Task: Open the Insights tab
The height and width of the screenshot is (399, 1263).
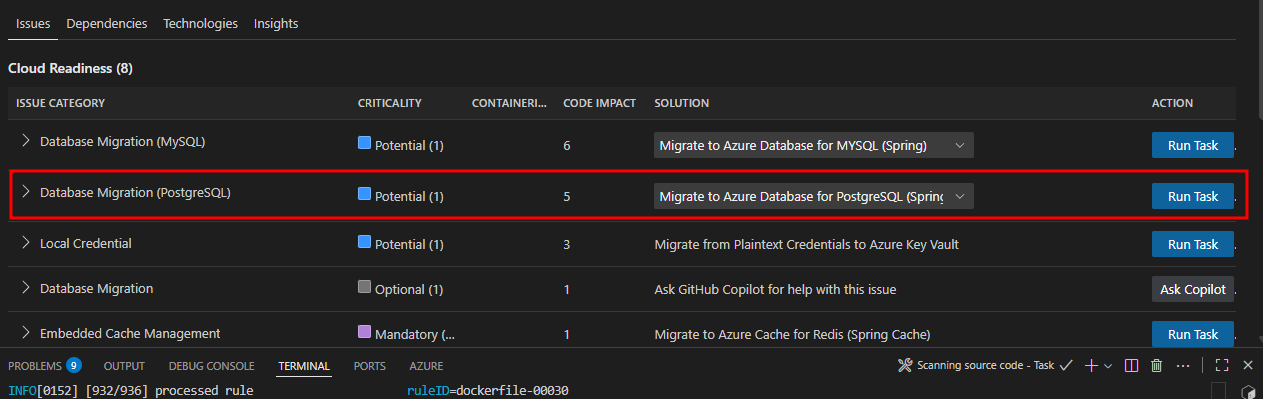Action: 276,23
